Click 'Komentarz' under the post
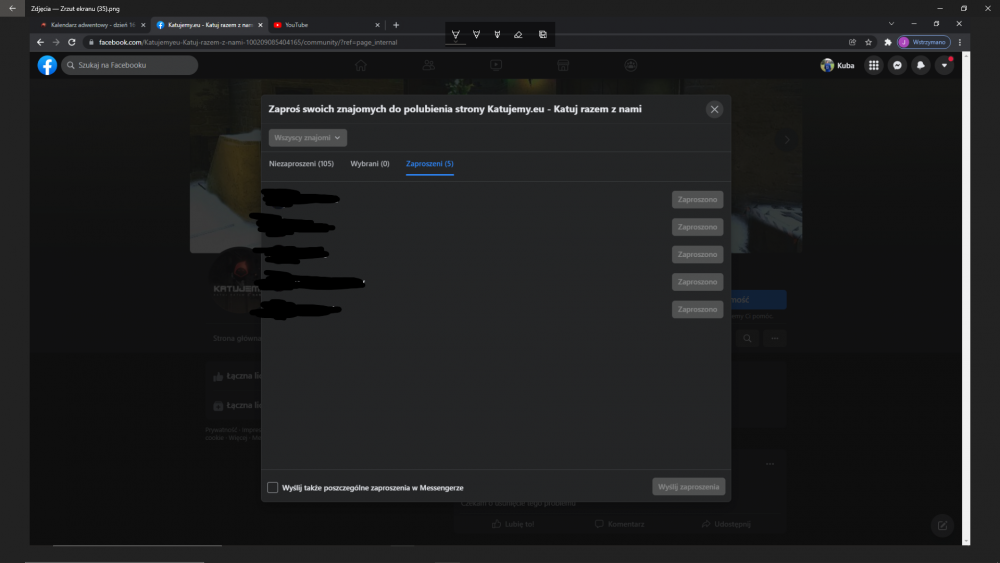Screen dimensions: 1000x563 pos(620,524)
